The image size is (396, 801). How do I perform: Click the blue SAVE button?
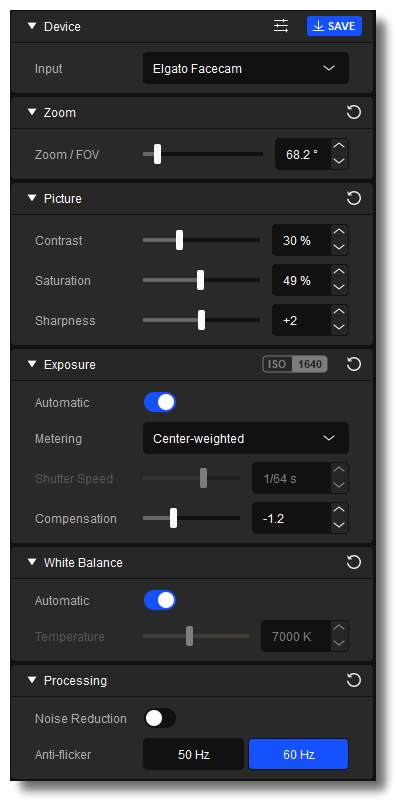pos(334,26)
